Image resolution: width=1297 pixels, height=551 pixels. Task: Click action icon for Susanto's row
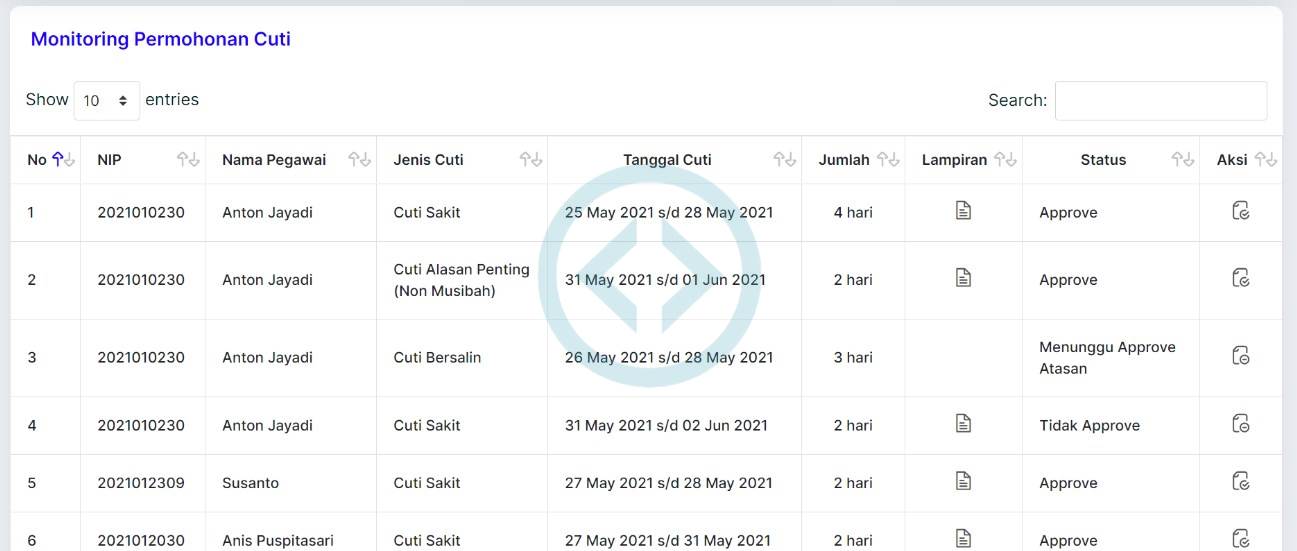pyautogui.click(x=1241, y=481)
